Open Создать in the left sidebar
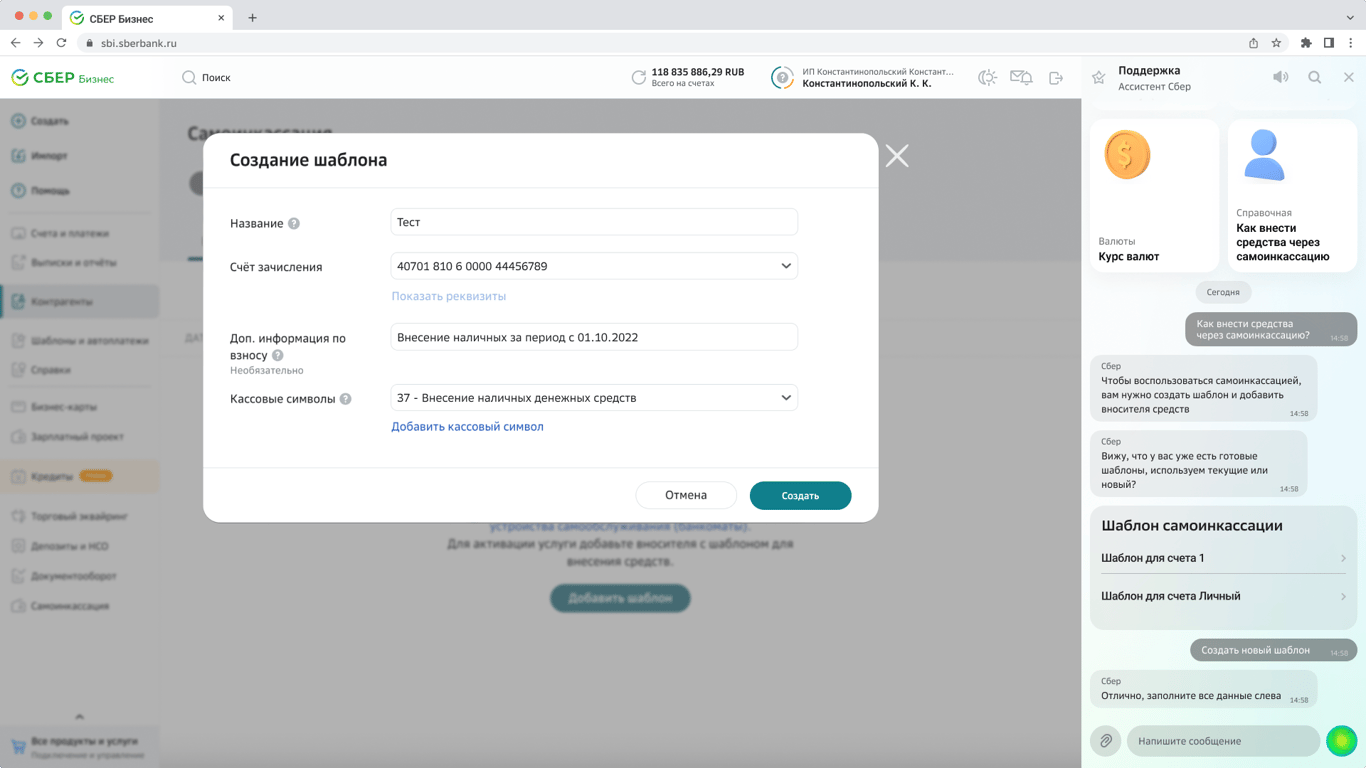This screenshot has width=1366, height=768. coord(41,121)
